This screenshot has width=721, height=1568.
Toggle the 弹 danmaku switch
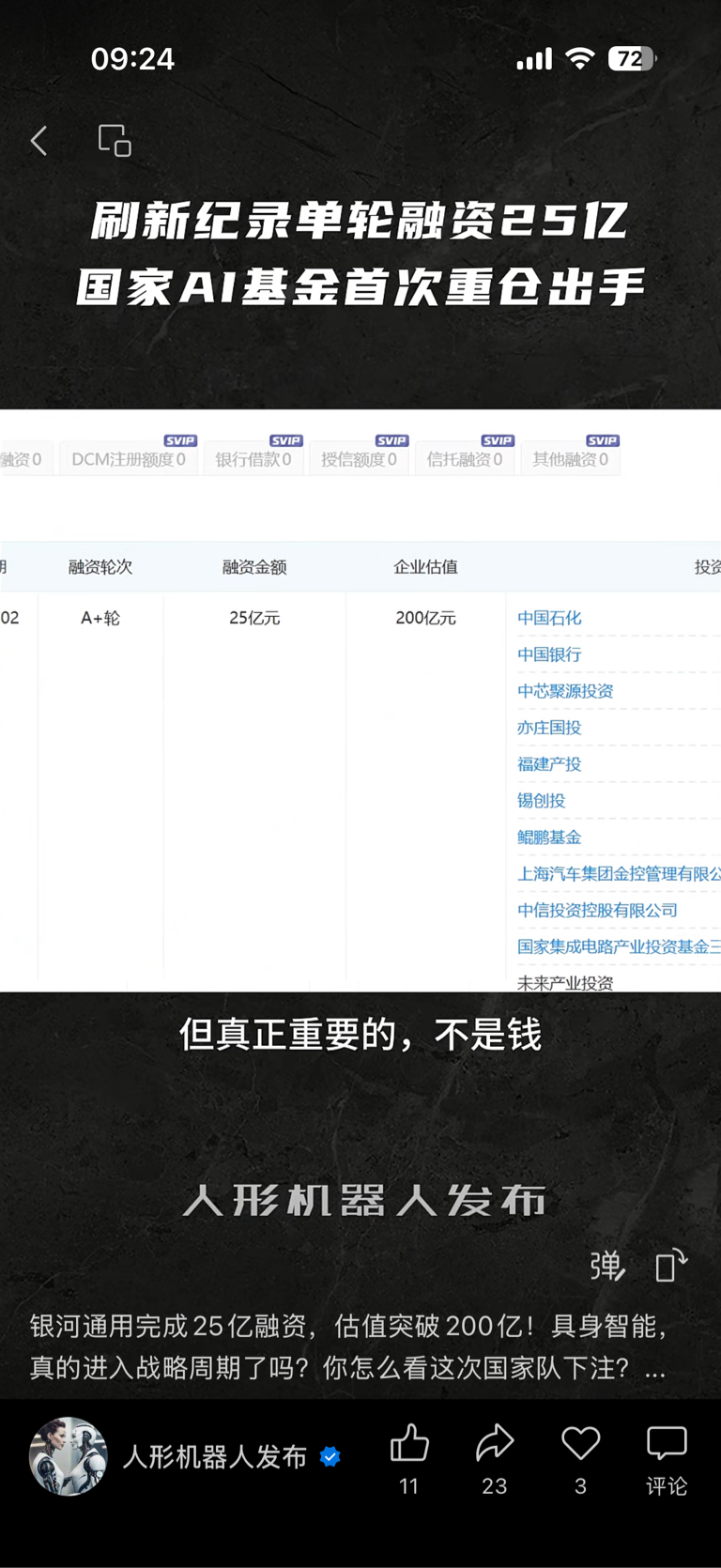[x=607, y=1267]
